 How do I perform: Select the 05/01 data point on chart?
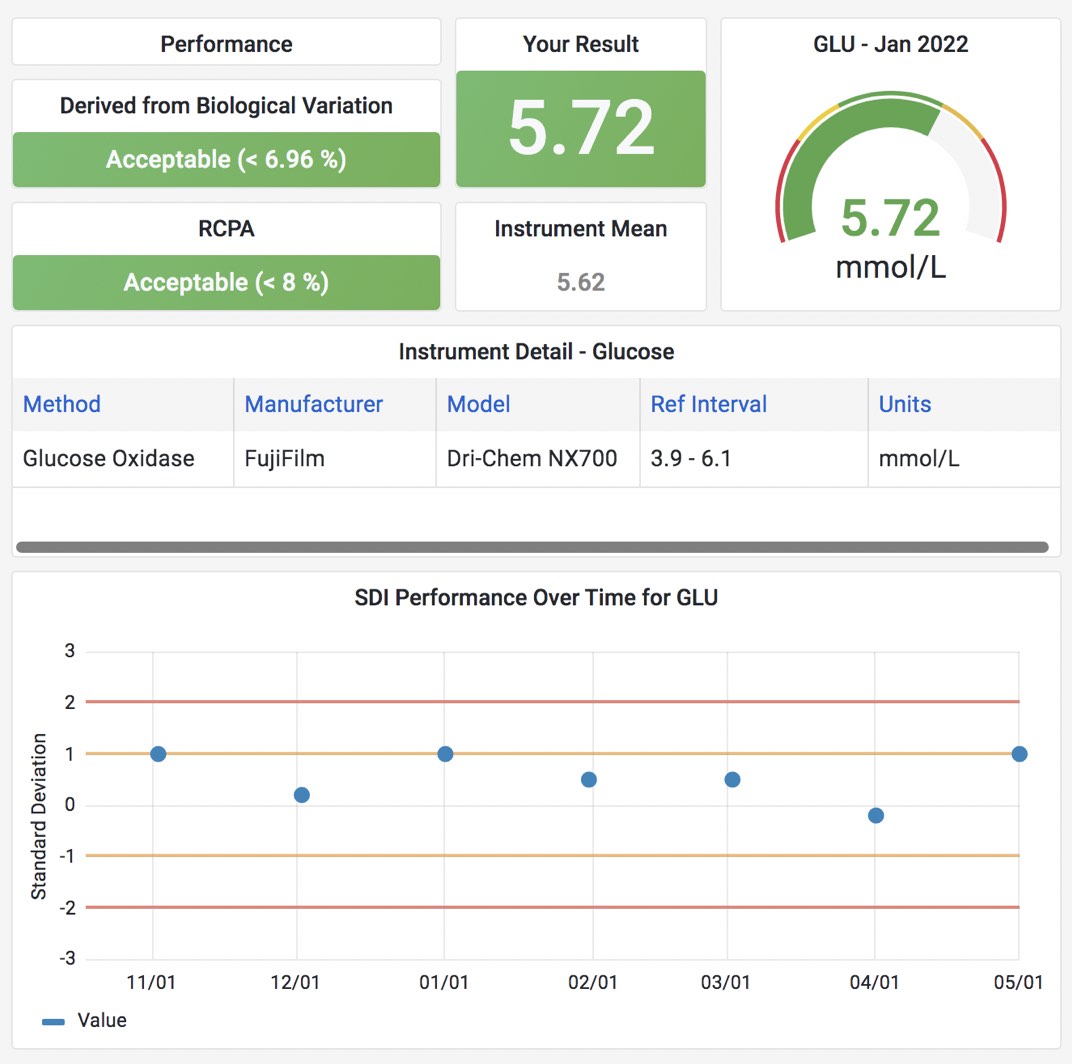click(x=1019, y=754)
